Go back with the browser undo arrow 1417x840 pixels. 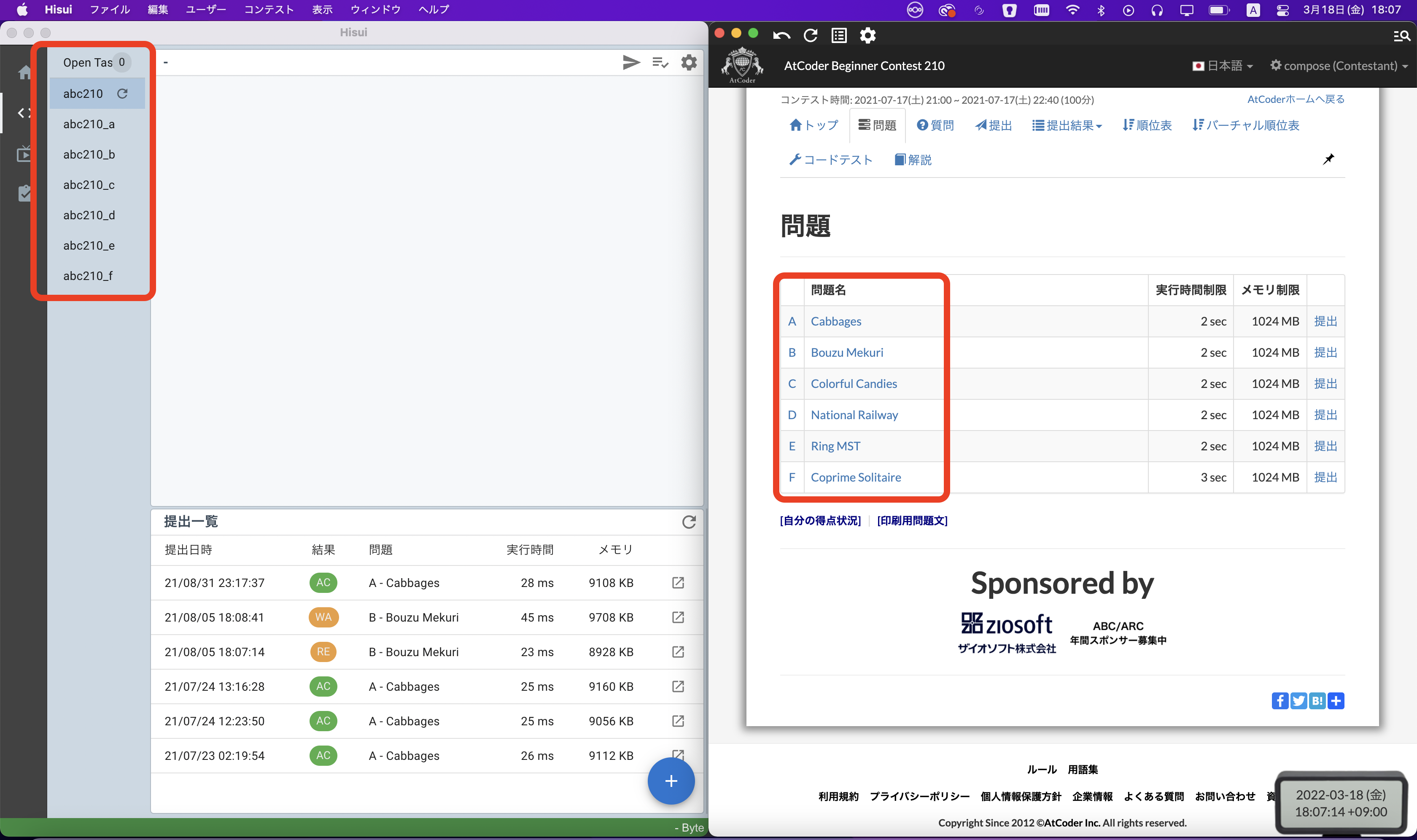781,36
